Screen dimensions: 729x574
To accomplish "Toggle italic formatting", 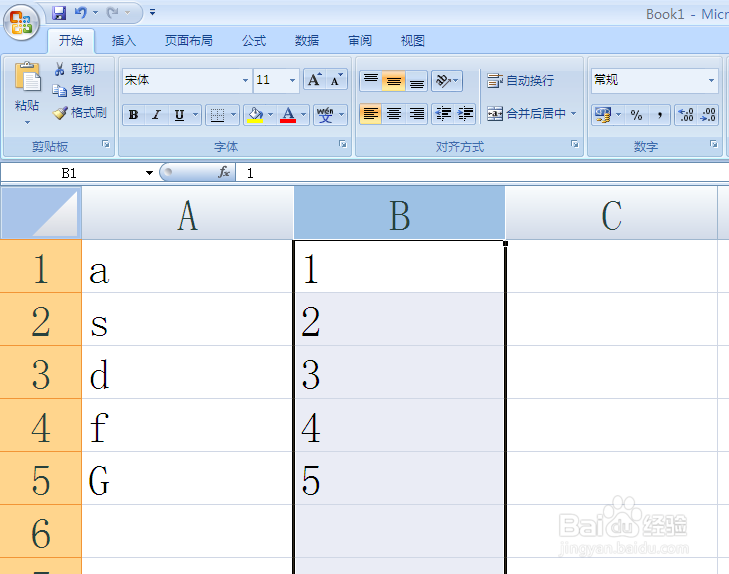I will (x=156, y=115).
